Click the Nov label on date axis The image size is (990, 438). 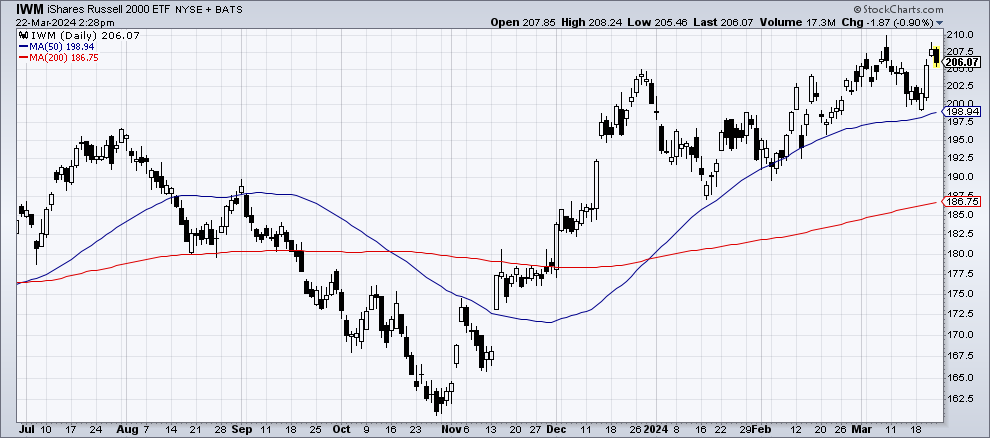[452, 427]
